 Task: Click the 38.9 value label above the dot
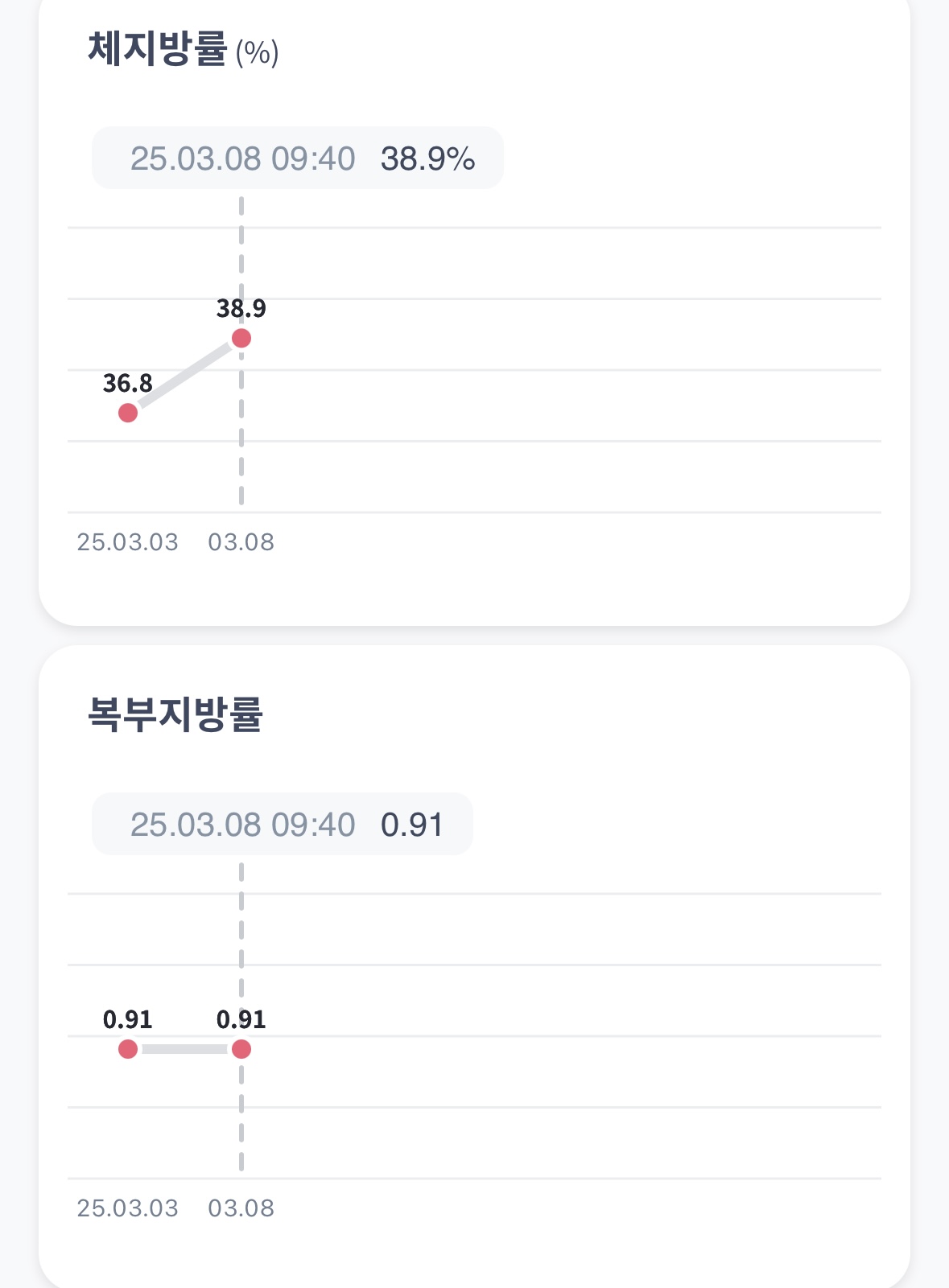pyautogui.click(x=241, y=308)
